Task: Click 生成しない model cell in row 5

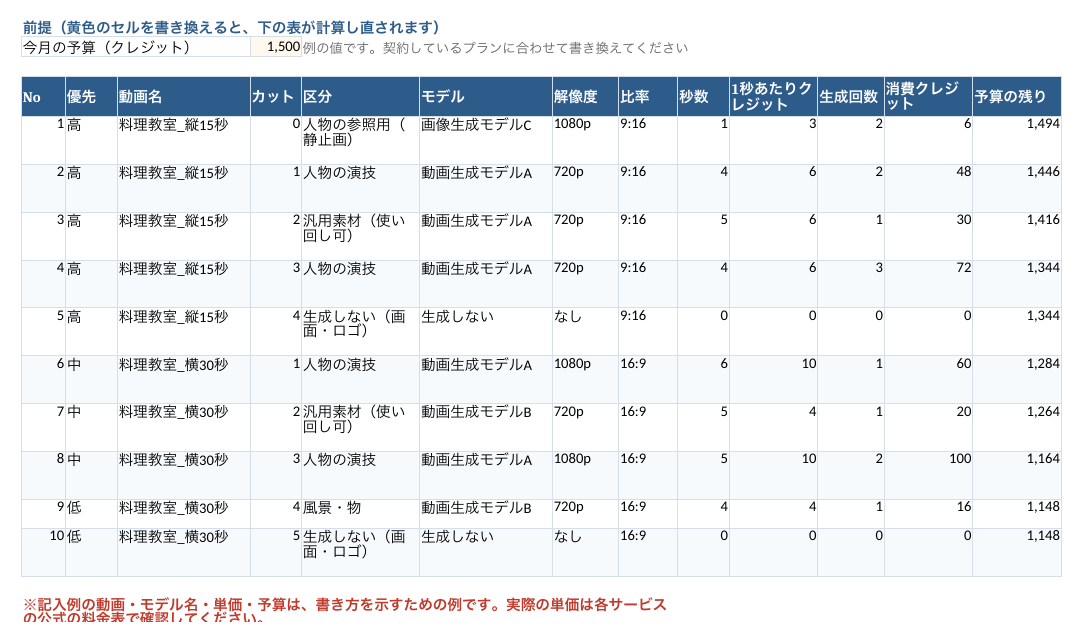Action: coord(486,331)
